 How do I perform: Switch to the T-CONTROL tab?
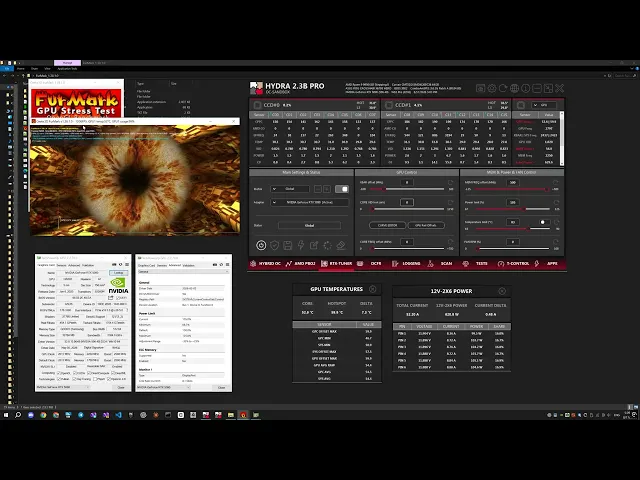(513, 264)
